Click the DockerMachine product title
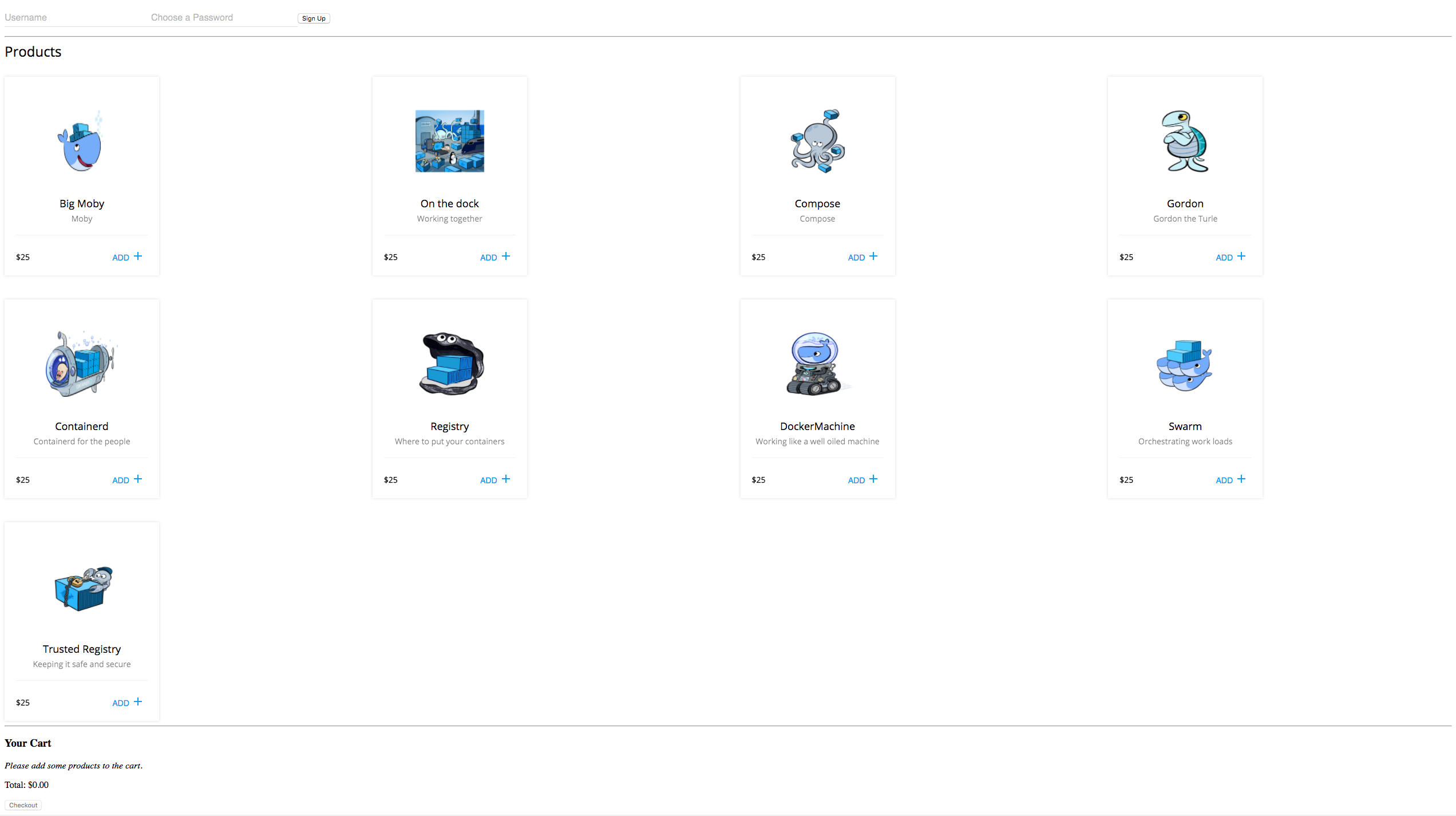 click(817, 426)
